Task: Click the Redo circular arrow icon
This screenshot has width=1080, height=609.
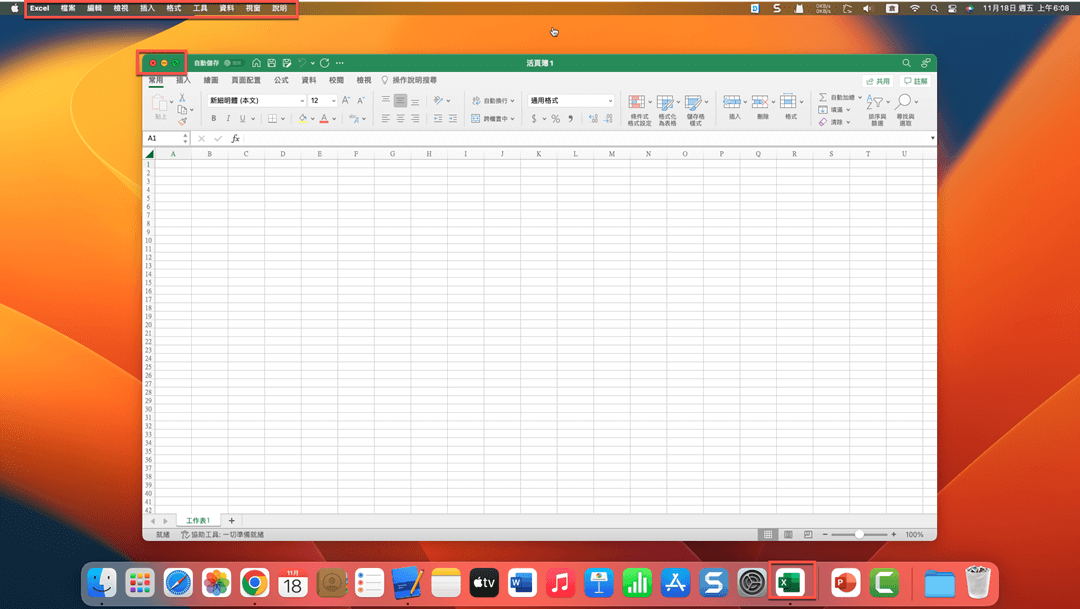Action: coord(324,63)
